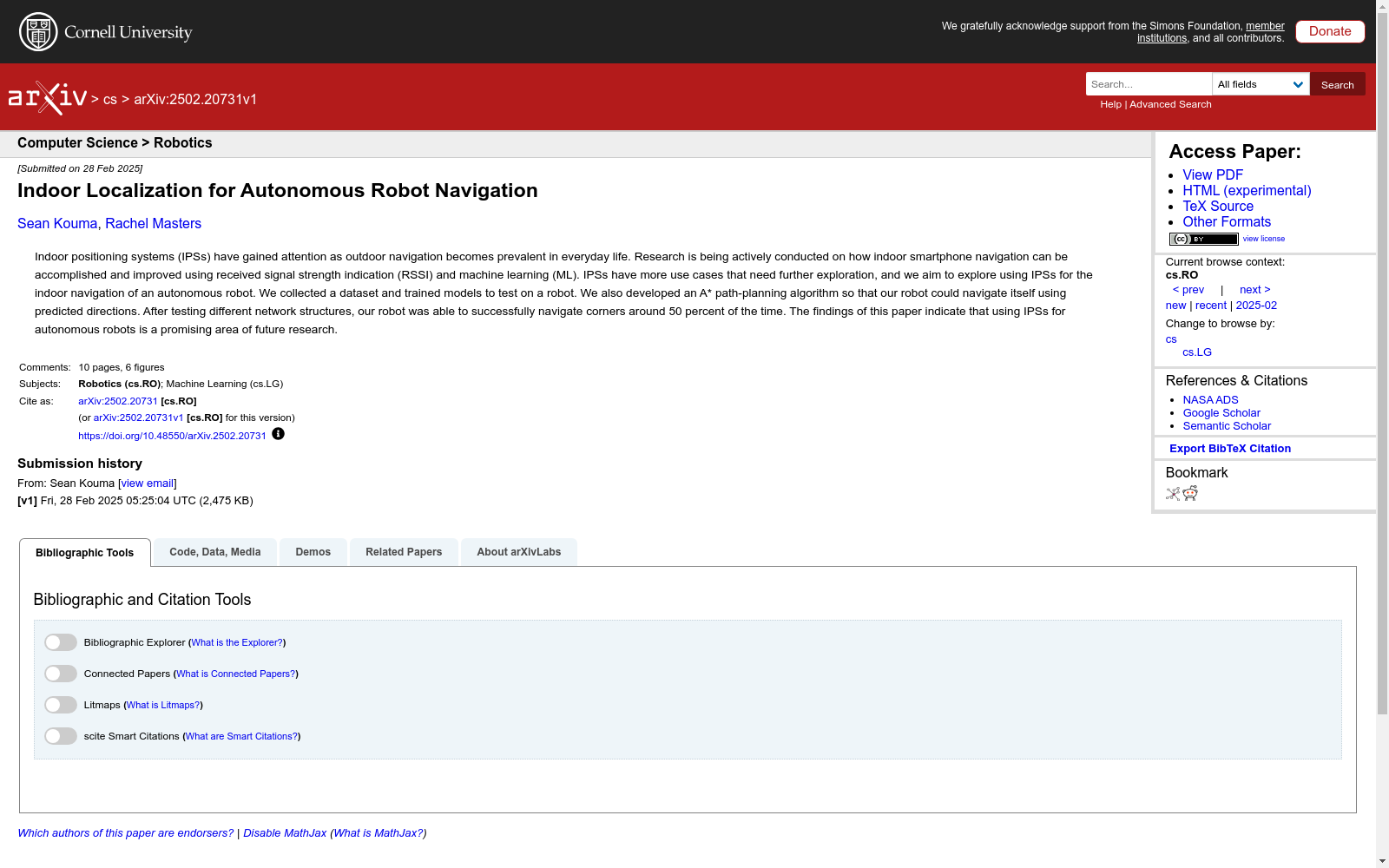This screenshot has width=1389, height=868.
Task: Click What is Litmaps? link
Action: click(163, 705)
